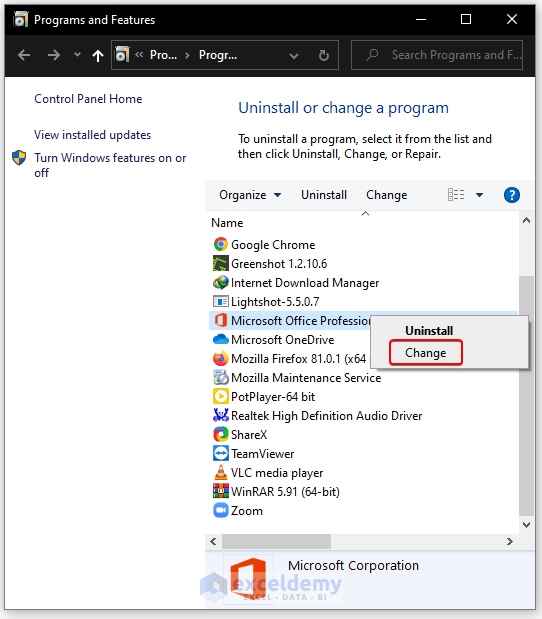Choose Change from the context menu

(426, 353)
